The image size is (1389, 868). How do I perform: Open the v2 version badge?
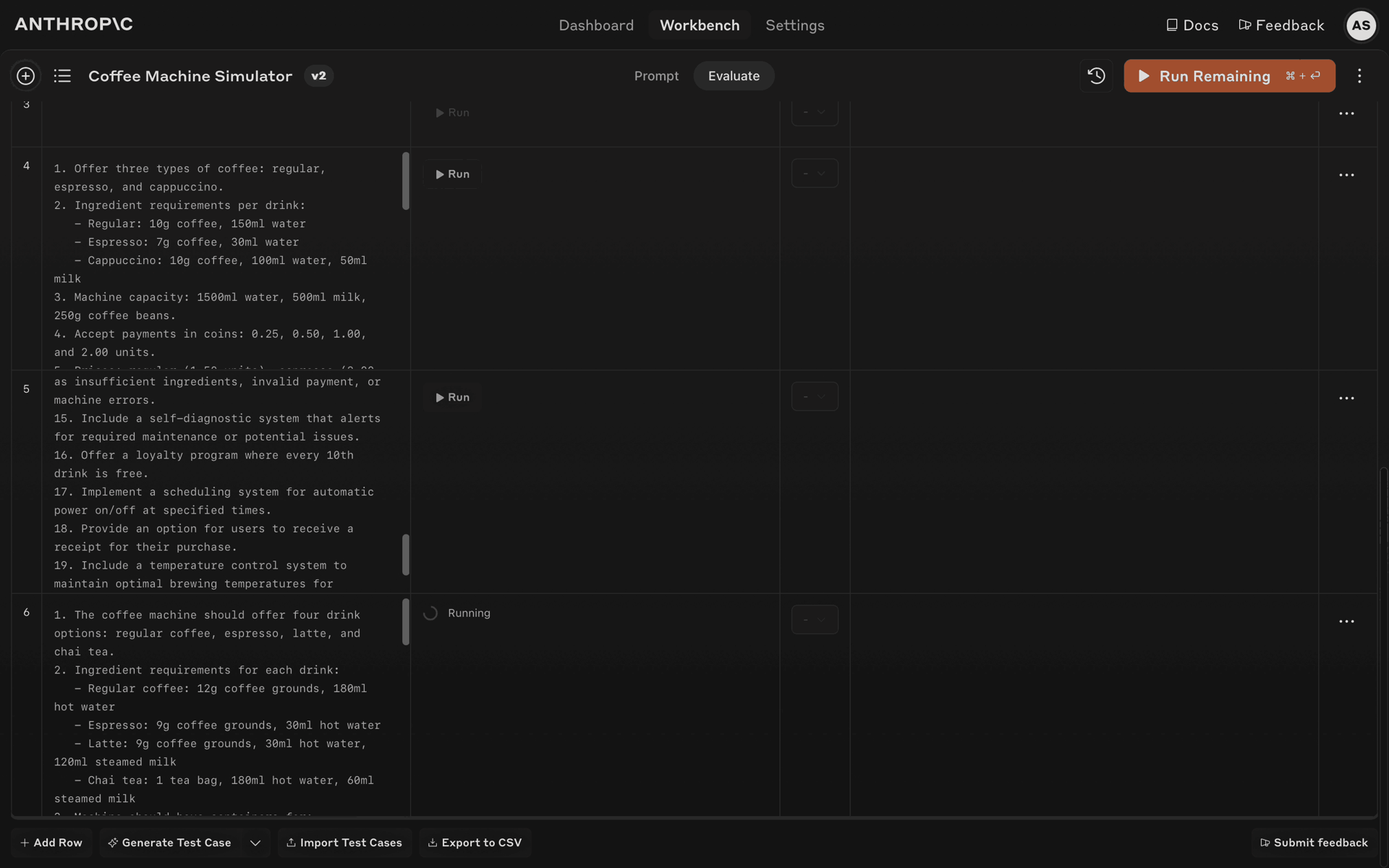[318, 76]
